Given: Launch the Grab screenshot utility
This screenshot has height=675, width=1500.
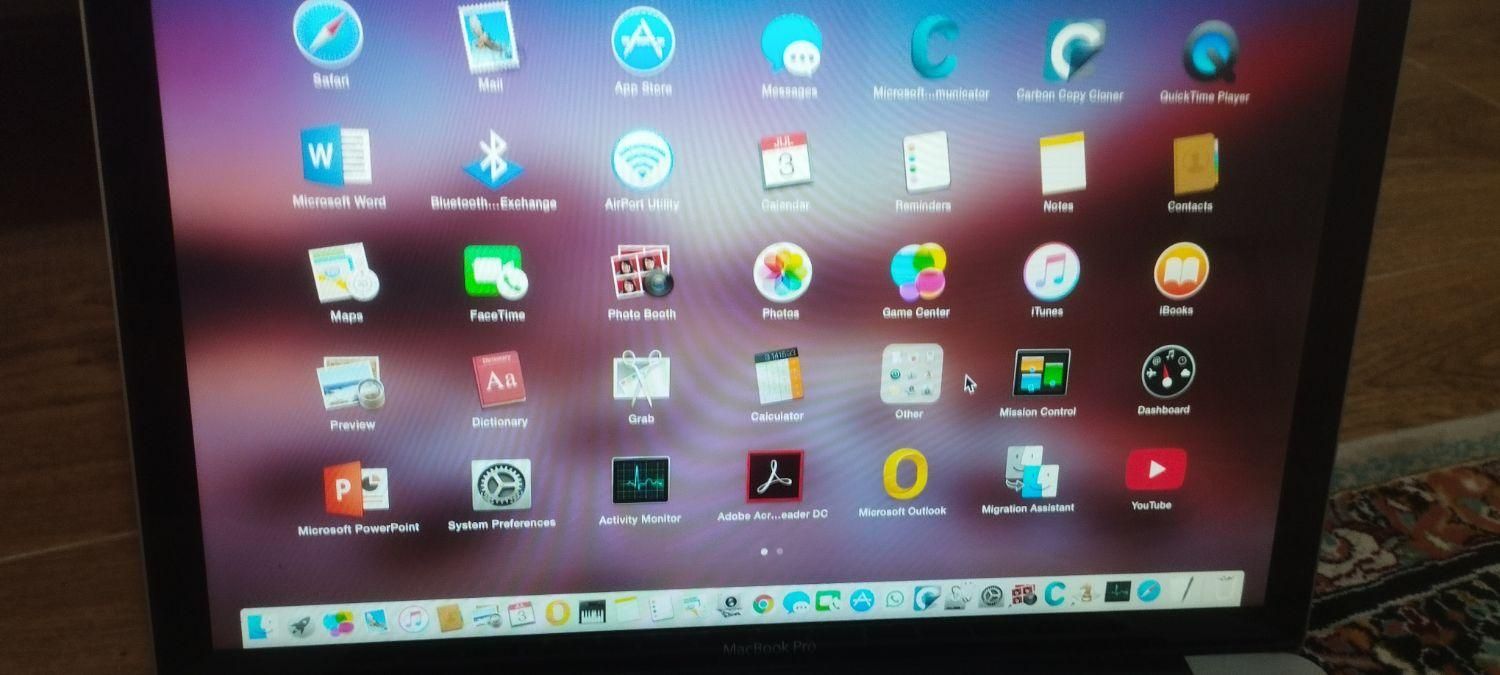Looking at the screenshot, I should click(x=641, y=378).
